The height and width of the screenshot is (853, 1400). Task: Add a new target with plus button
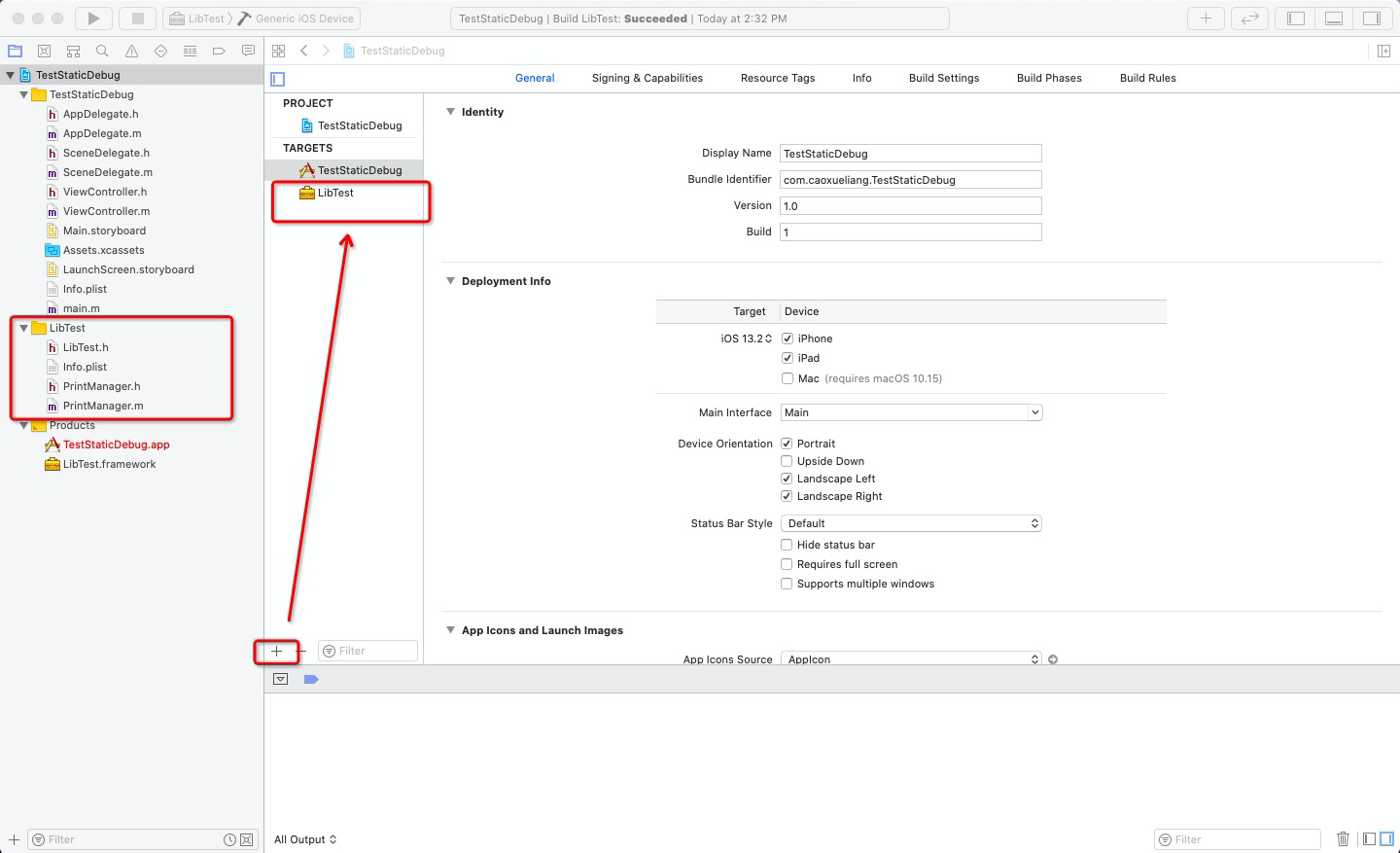pyautogui.click(x=277, y=651)
